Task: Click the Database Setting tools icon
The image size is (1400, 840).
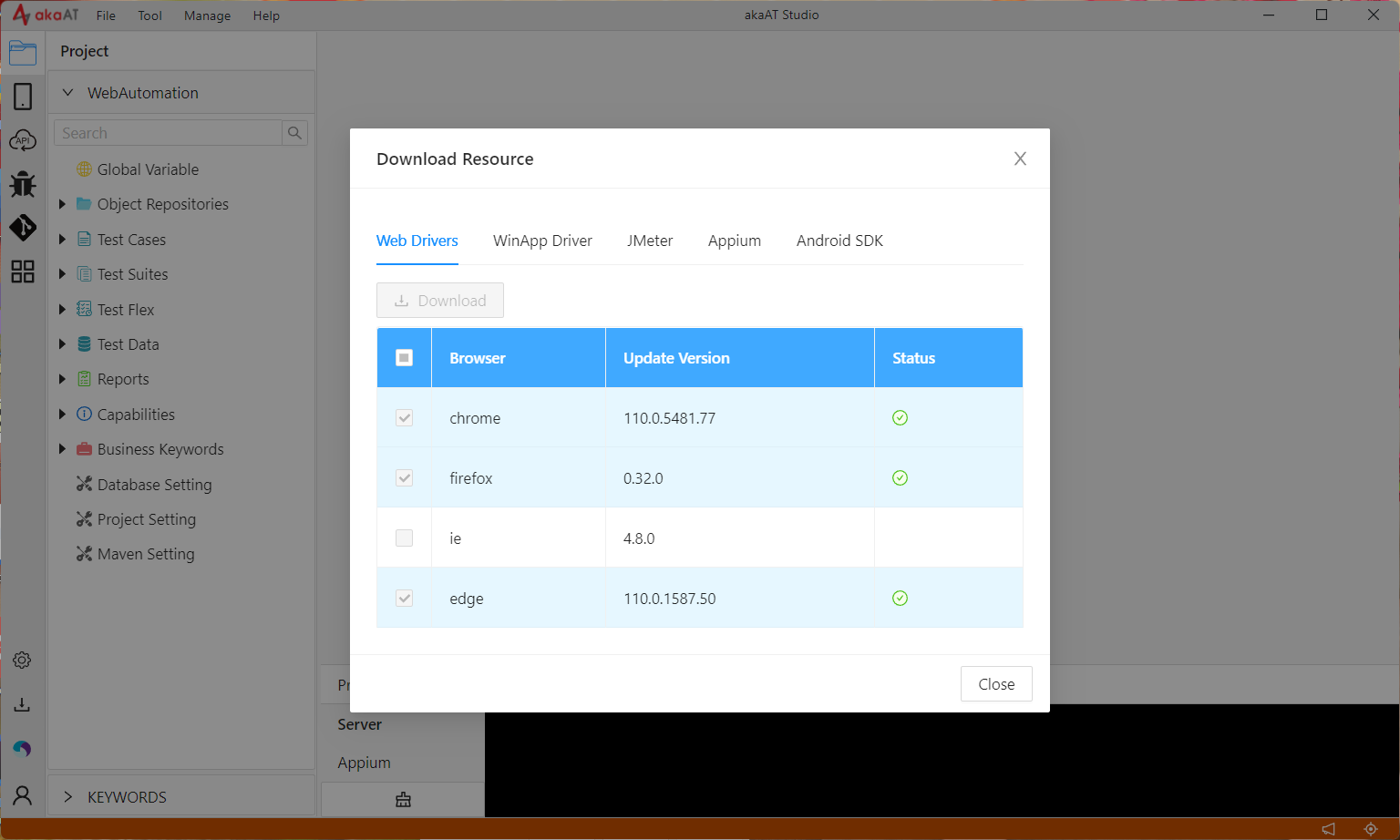Action: coord(84,484)
